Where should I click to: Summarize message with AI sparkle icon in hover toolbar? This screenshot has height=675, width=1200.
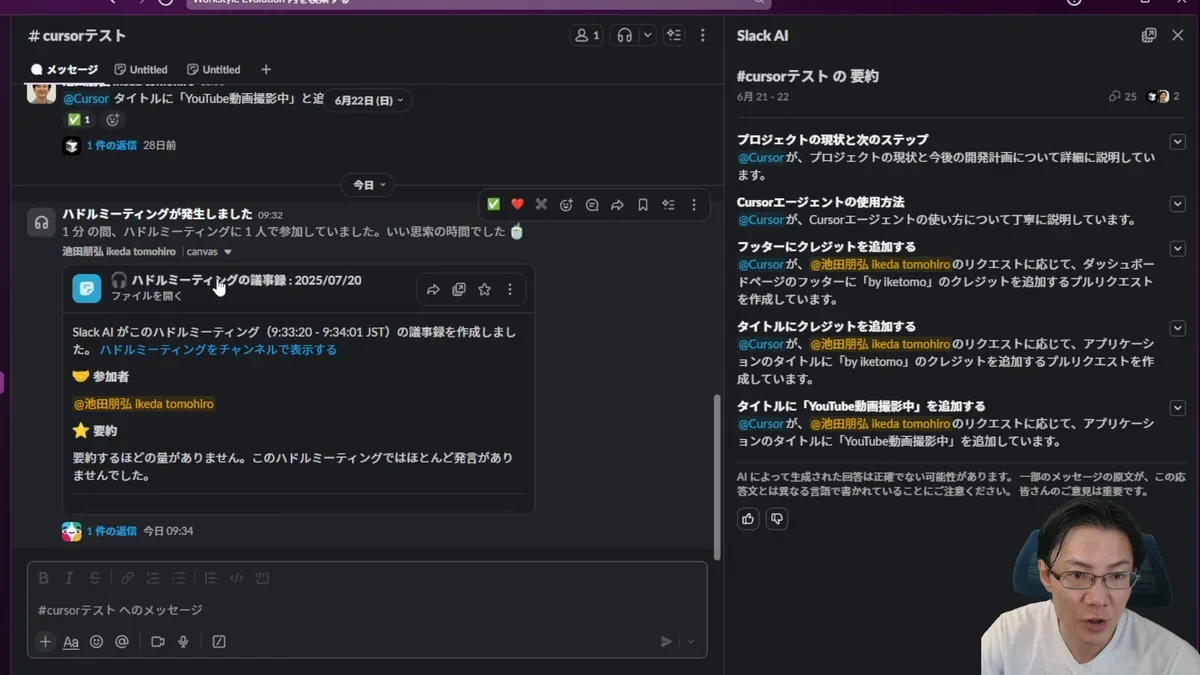pos(668,204)
